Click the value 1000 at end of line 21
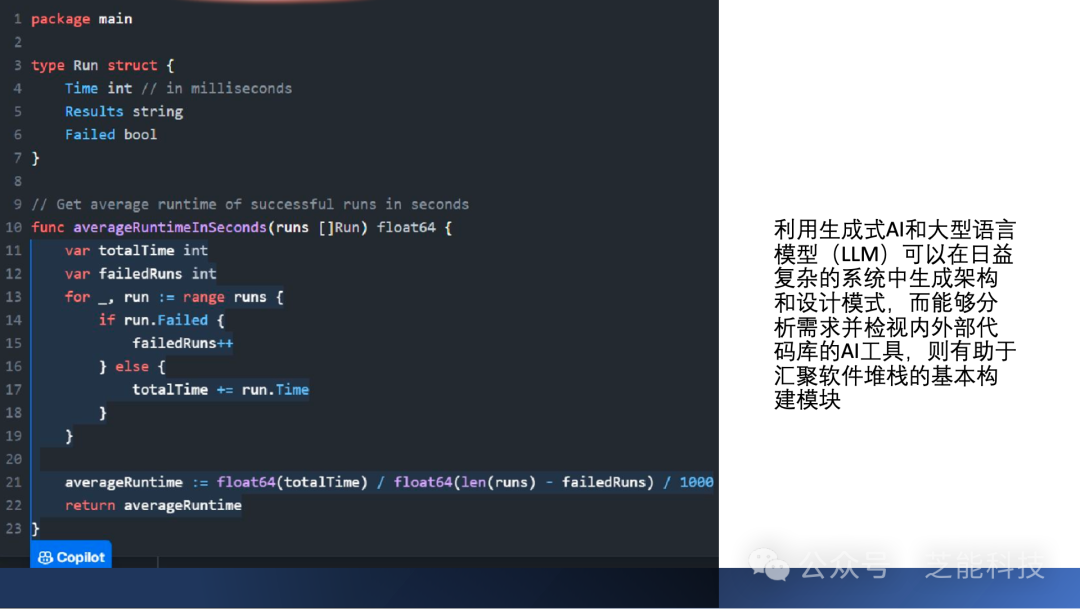Image resolution: width=1080 pixels, height=609 pixels. click(x=696, y=482)
